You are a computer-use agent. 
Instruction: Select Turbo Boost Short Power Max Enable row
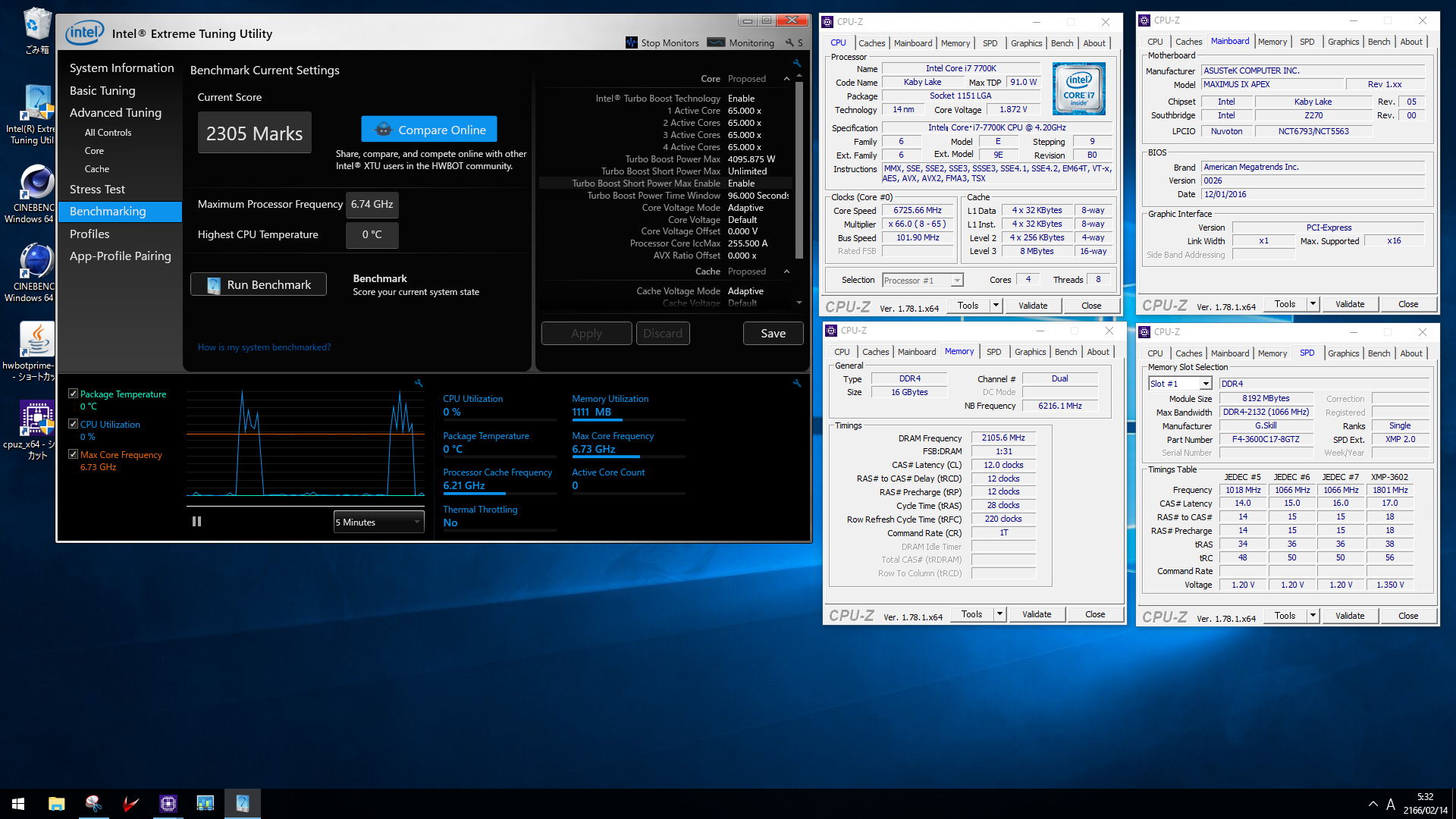click(666, 183)
